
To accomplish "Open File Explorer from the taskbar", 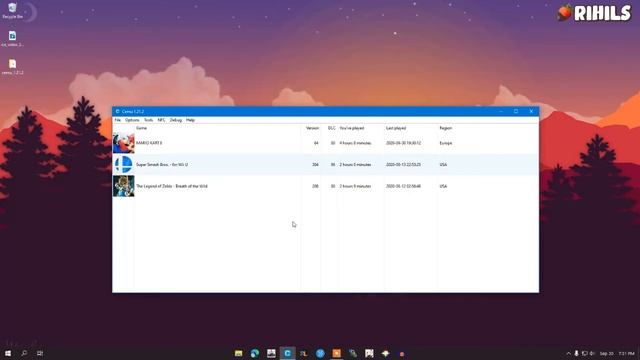I will point(239,353).
